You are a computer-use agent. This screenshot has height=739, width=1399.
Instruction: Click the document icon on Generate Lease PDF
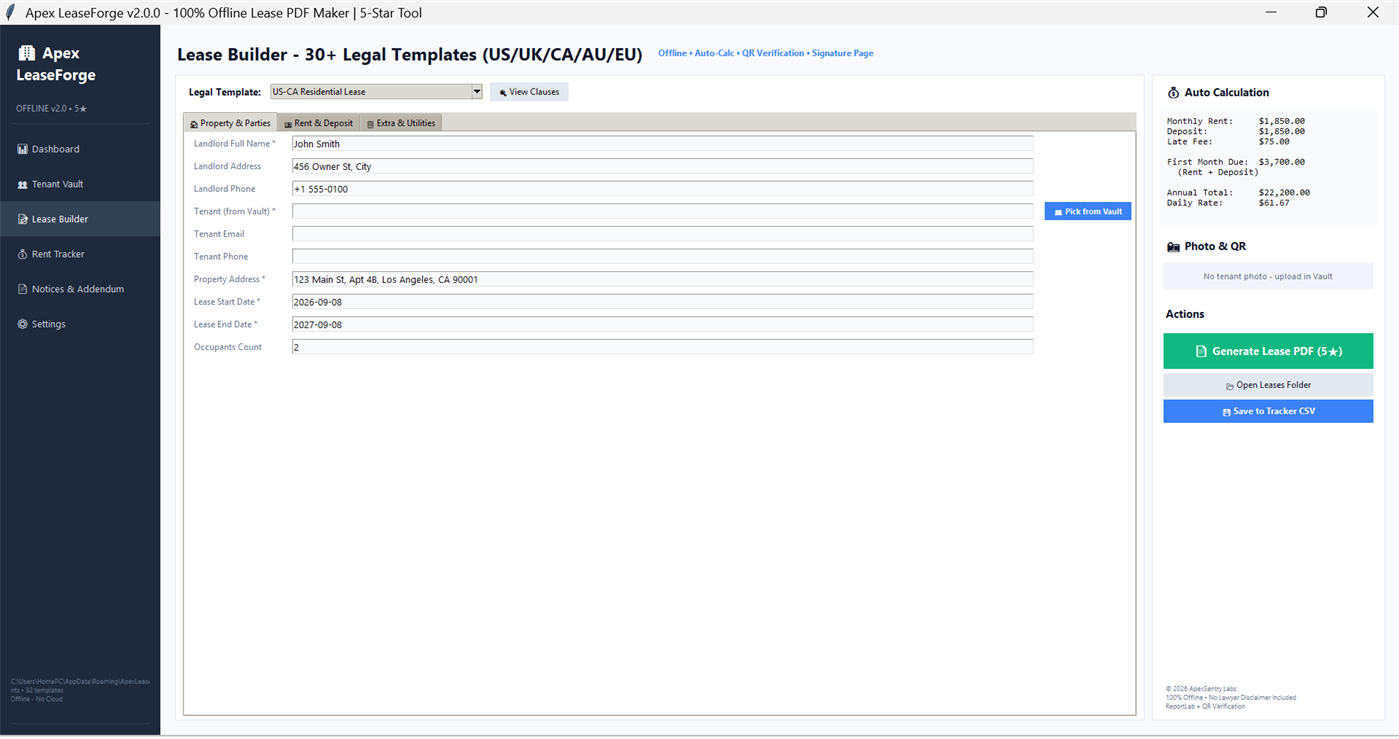click(x=1201, y=352)
